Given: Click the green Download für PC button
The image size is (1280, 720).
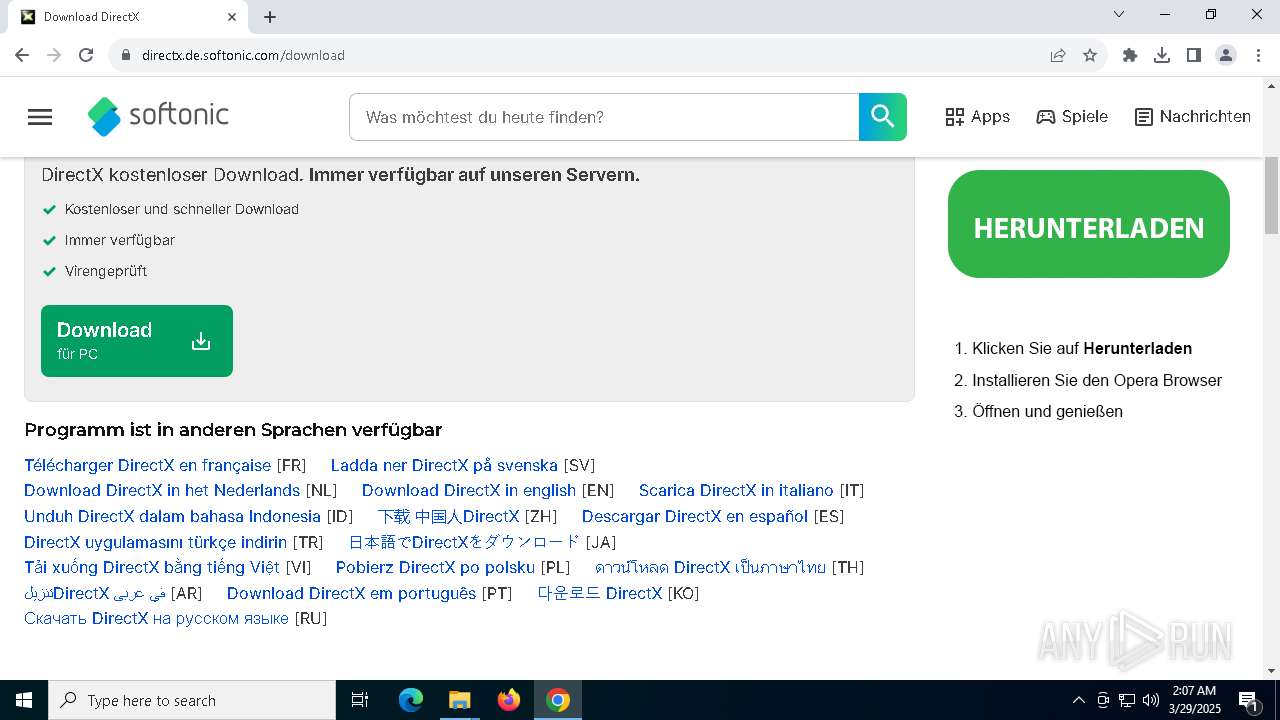Looking at the screenshot, I should (x=137, y=341).
